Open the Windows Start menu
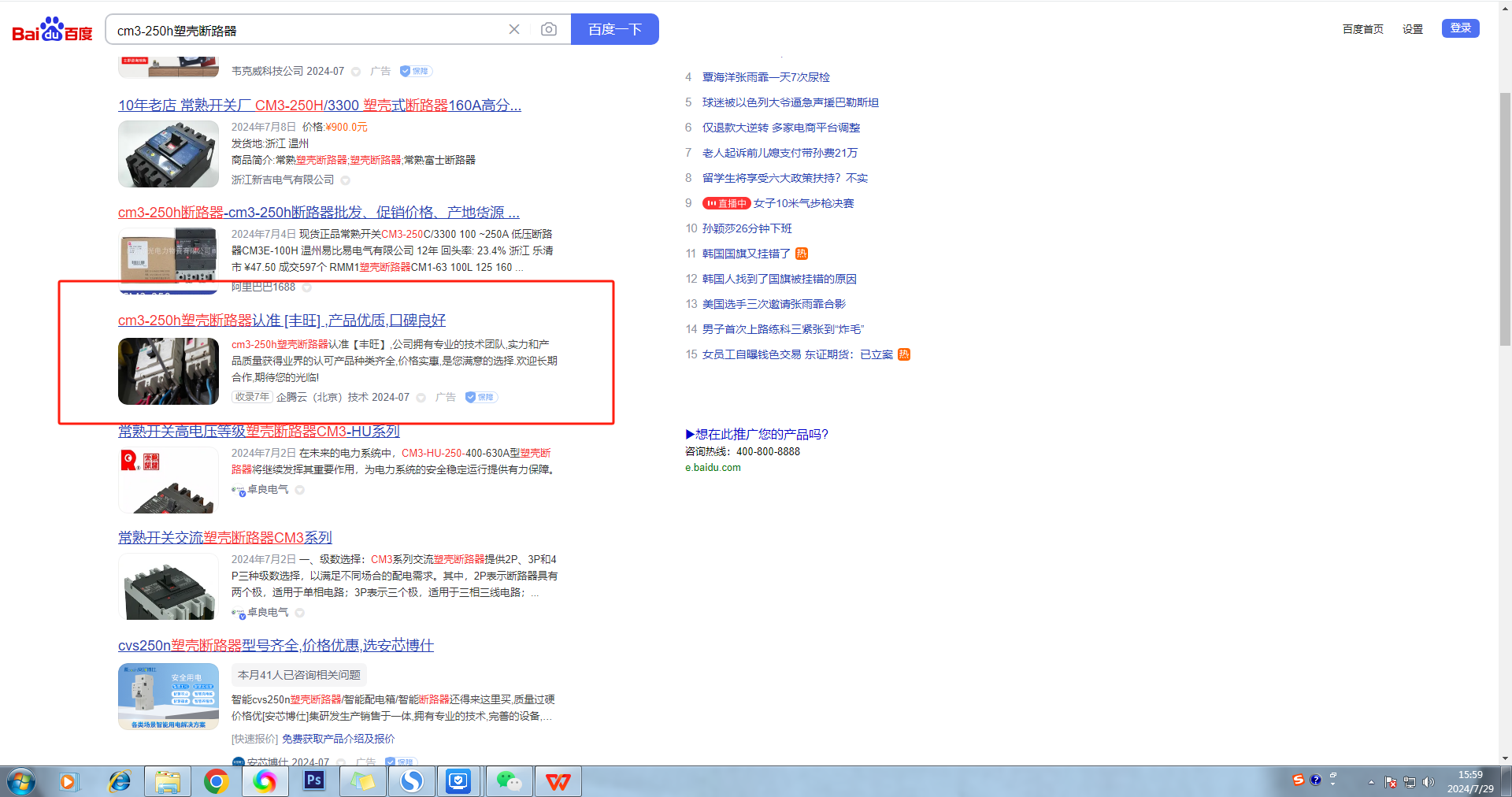Screen dimensions: 1512x797 click(x=22, y=781)
